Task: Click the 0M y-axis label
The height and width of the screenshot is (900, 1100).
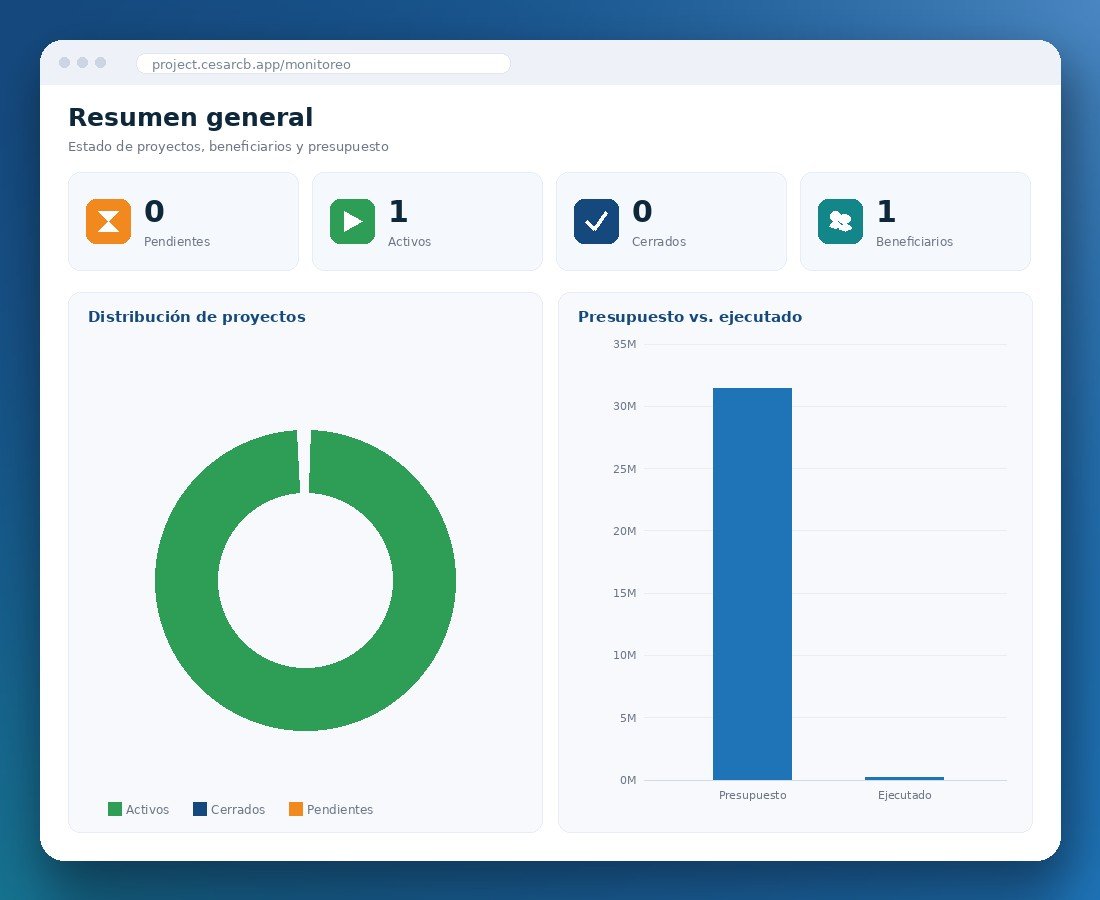Action: 628,780
